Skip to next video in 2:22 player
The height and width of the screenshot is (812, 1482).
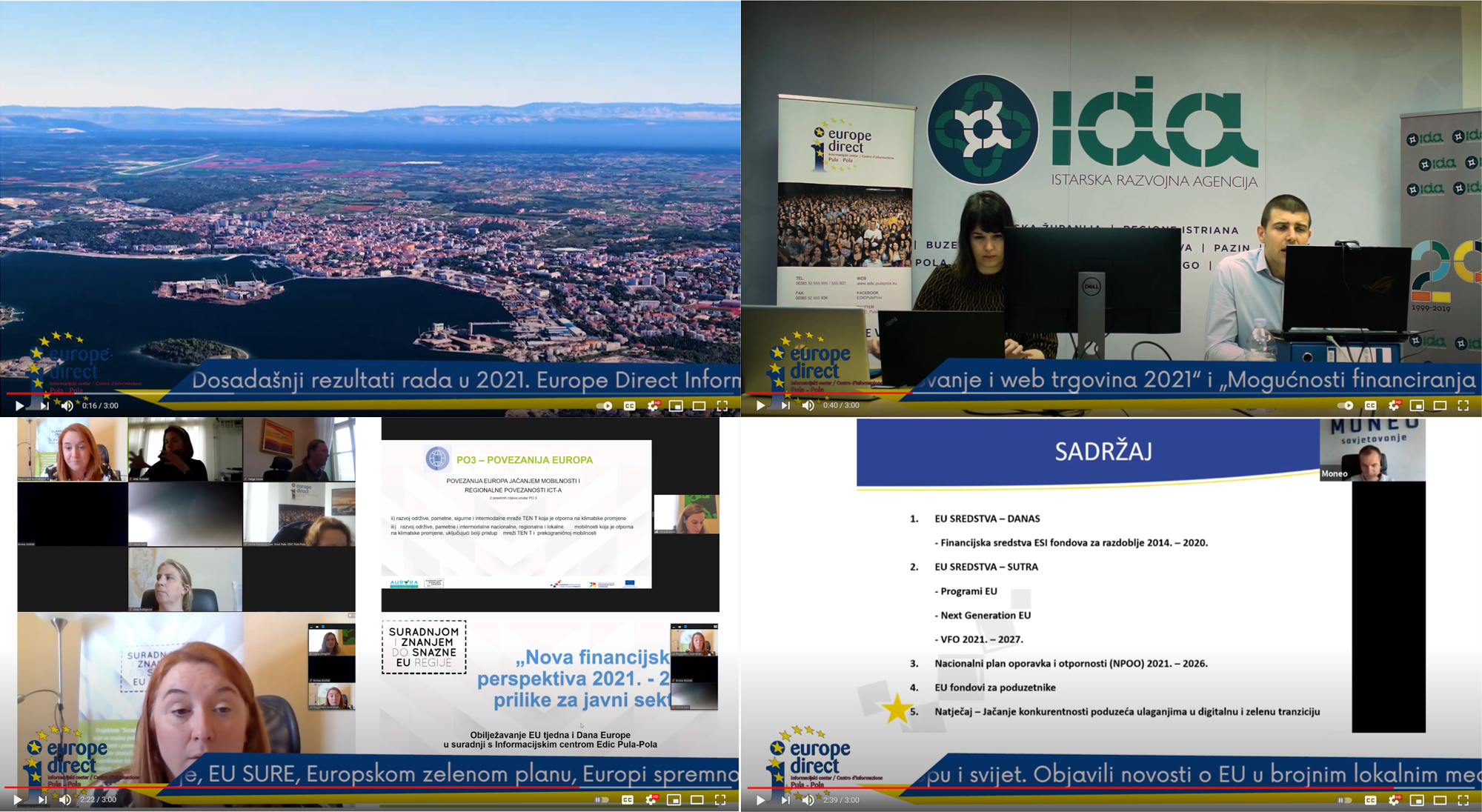click(x=42, y=799)
